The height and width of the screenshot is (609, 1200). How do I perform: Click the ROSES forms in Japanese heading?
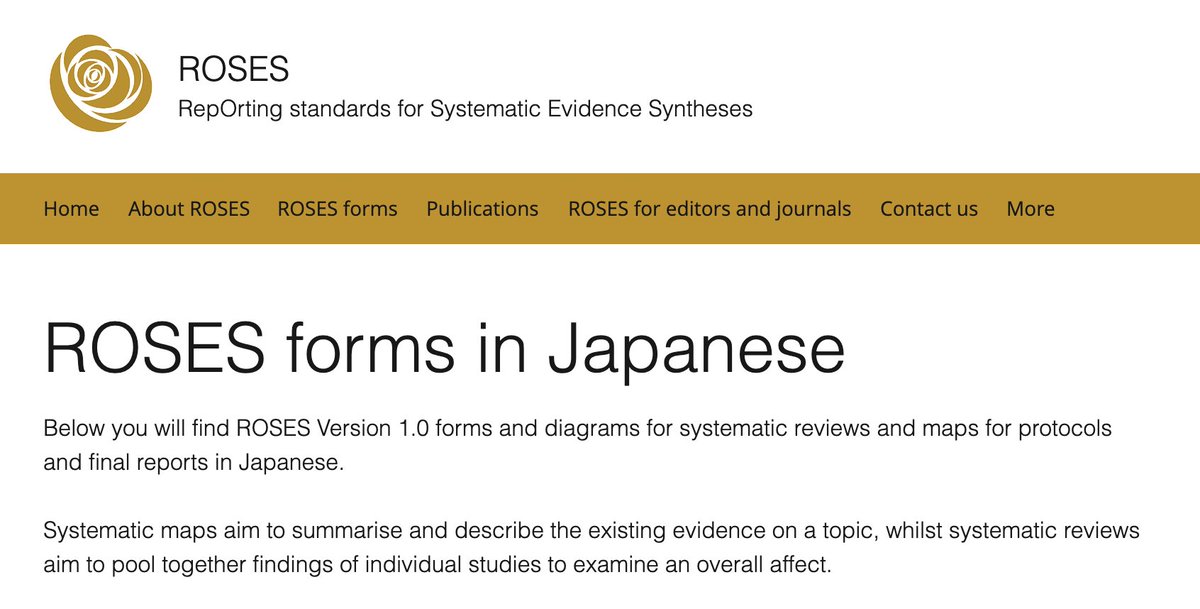445,348
